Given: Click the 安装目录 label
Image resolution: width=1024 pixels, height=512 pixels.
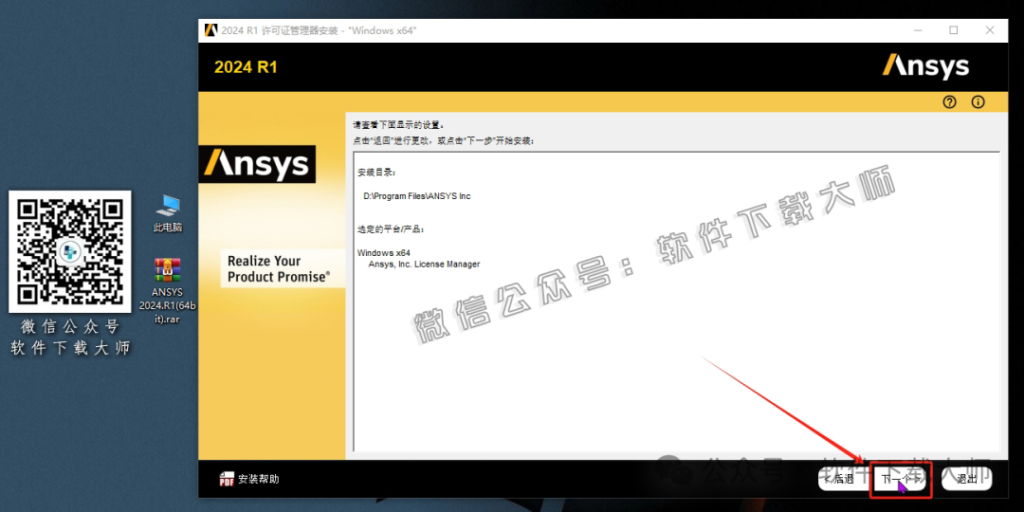Looking at the screenshot, I should pyautogui.click(x=377, y=172).
